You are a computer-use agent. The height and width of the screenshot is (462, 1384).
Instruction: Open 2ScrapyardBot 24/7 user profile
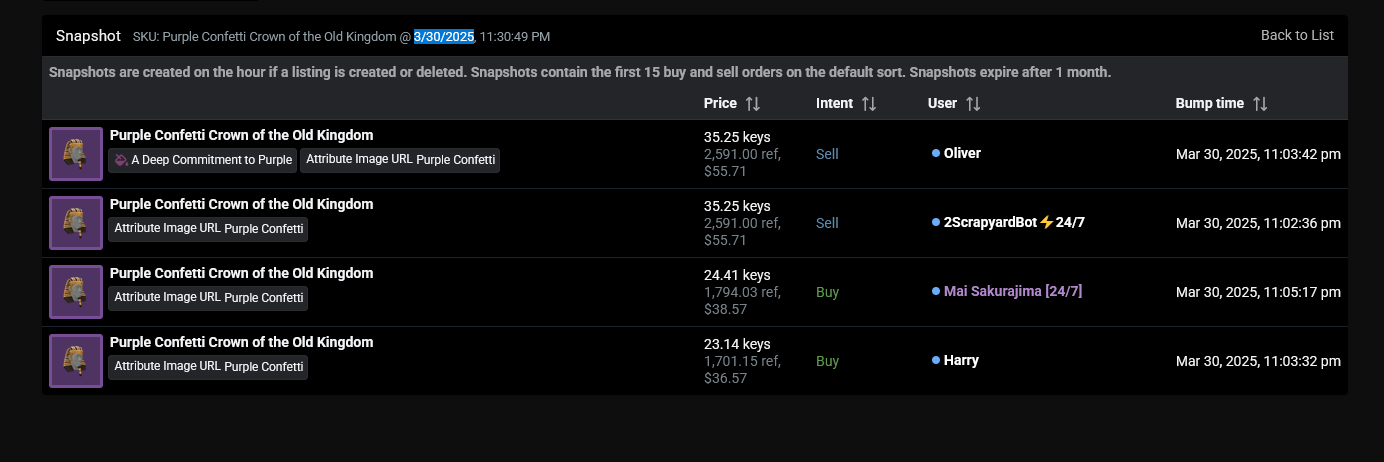pyautogui.click(x=1013, y=222)
